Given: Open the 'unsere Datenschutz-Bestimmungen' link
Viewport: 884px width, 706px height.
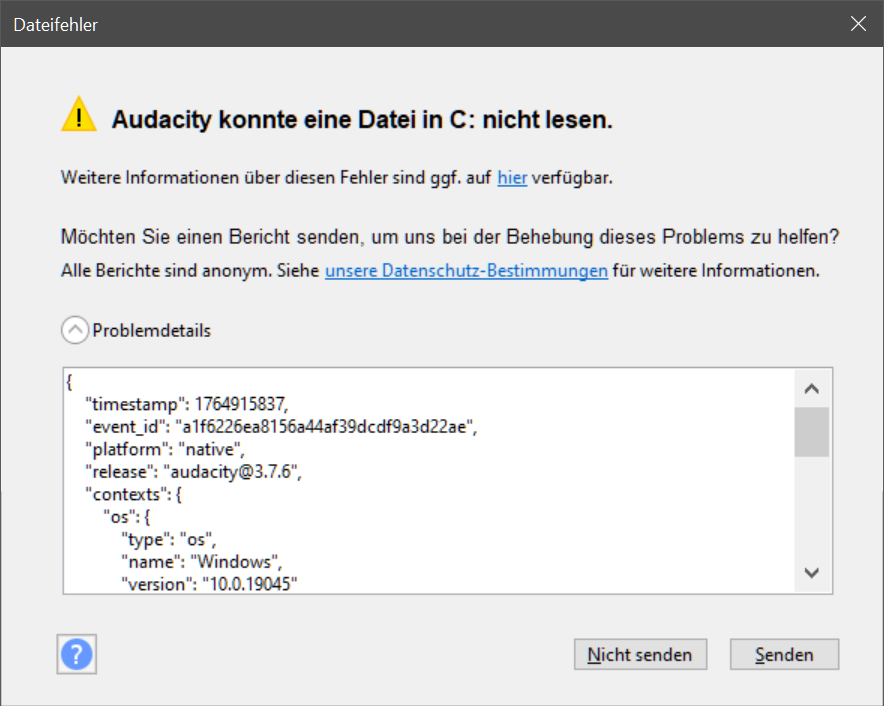Looking at the screenshot, I should click(466, 271).
